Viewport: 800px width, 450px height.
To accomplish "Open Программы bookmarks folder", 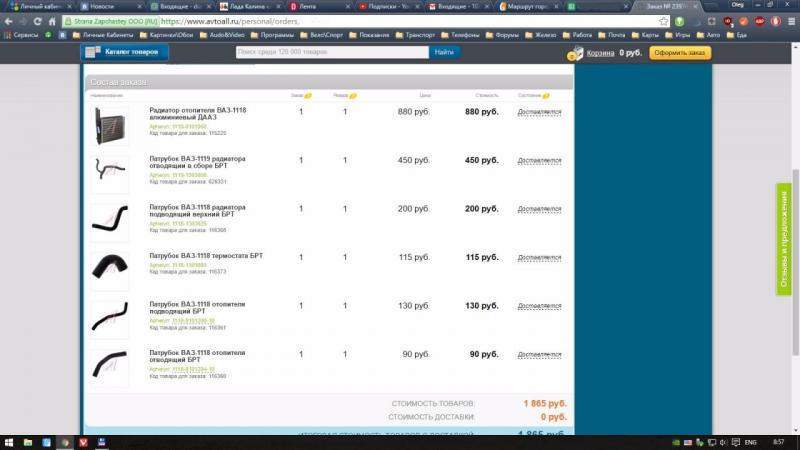I will point(272,35).
